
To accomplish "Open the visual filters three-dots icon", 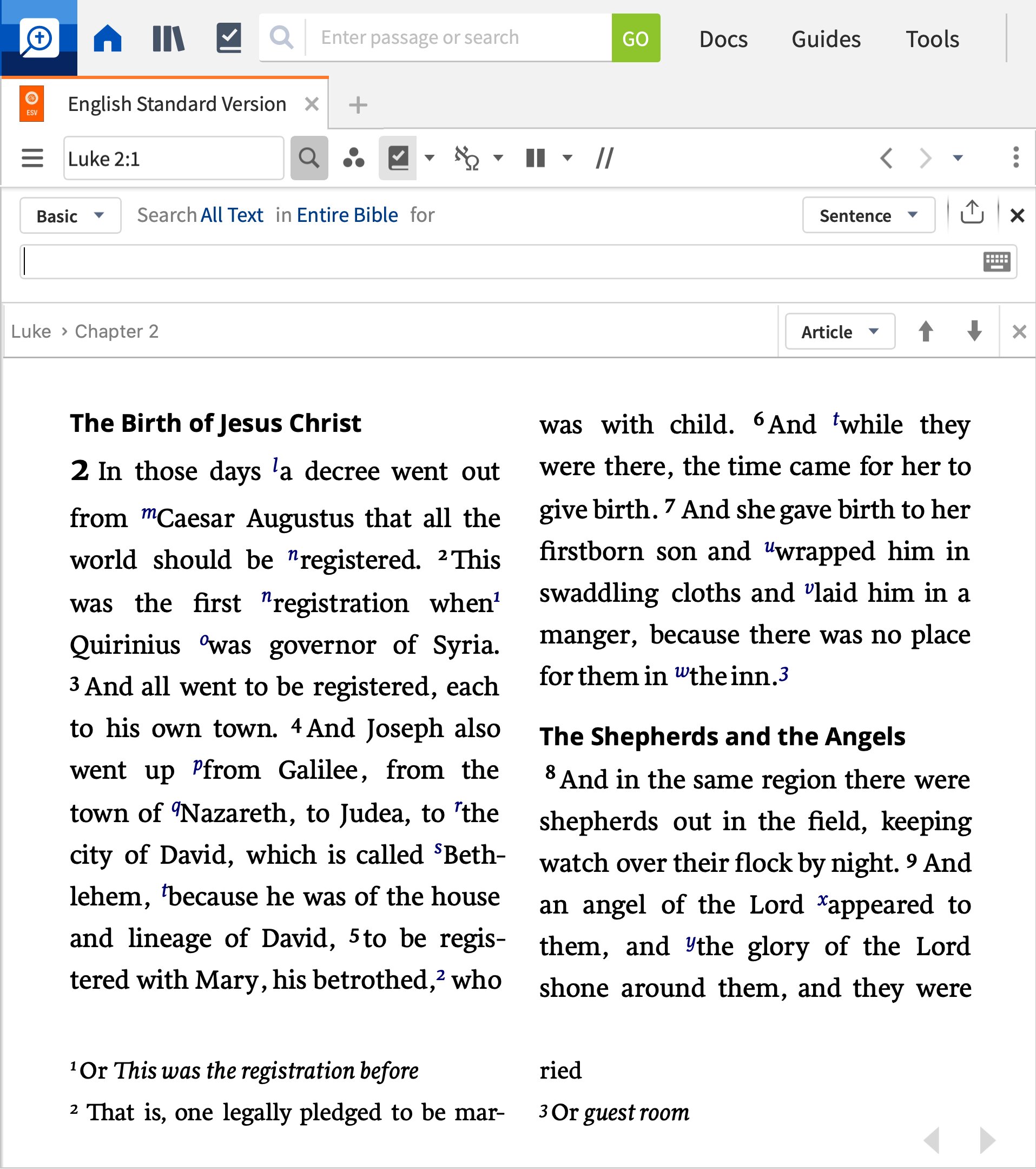I will tap(353, 158).
